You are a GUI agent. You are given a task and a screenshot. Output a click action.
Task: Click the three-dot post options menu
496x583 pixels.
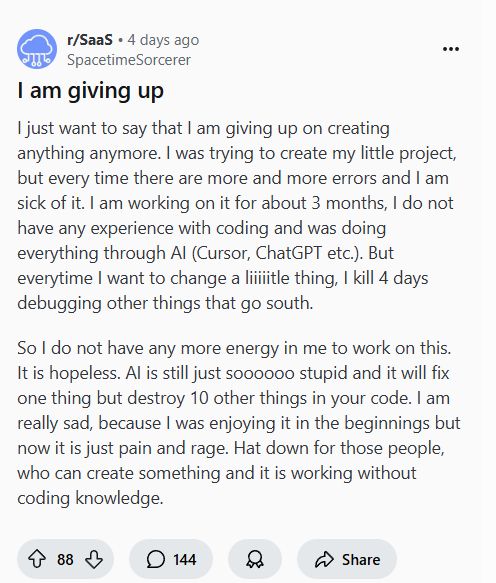point(451,49)
